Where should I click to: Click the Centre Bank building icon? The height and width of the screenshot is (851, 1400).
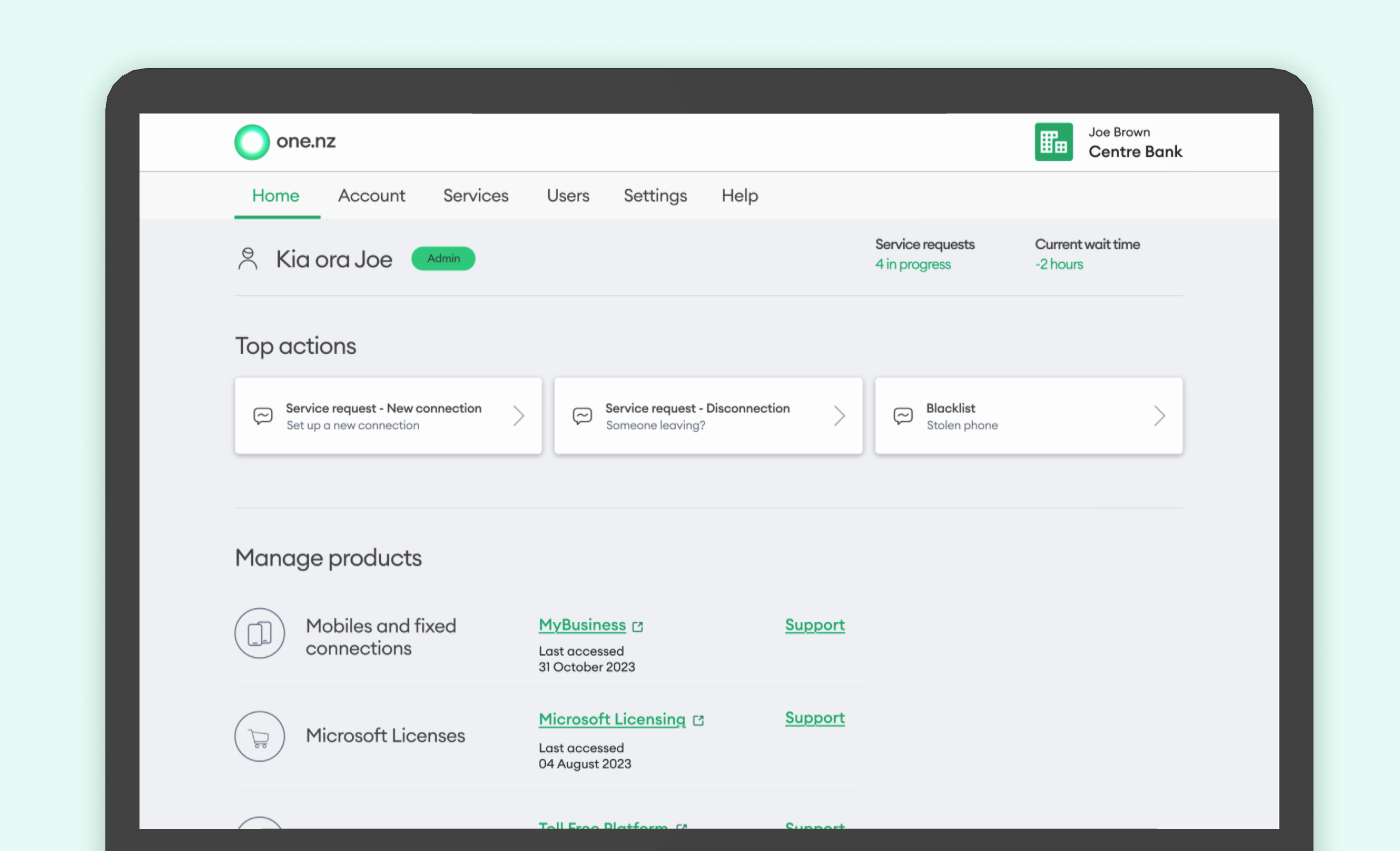(x=1053, y=142)
